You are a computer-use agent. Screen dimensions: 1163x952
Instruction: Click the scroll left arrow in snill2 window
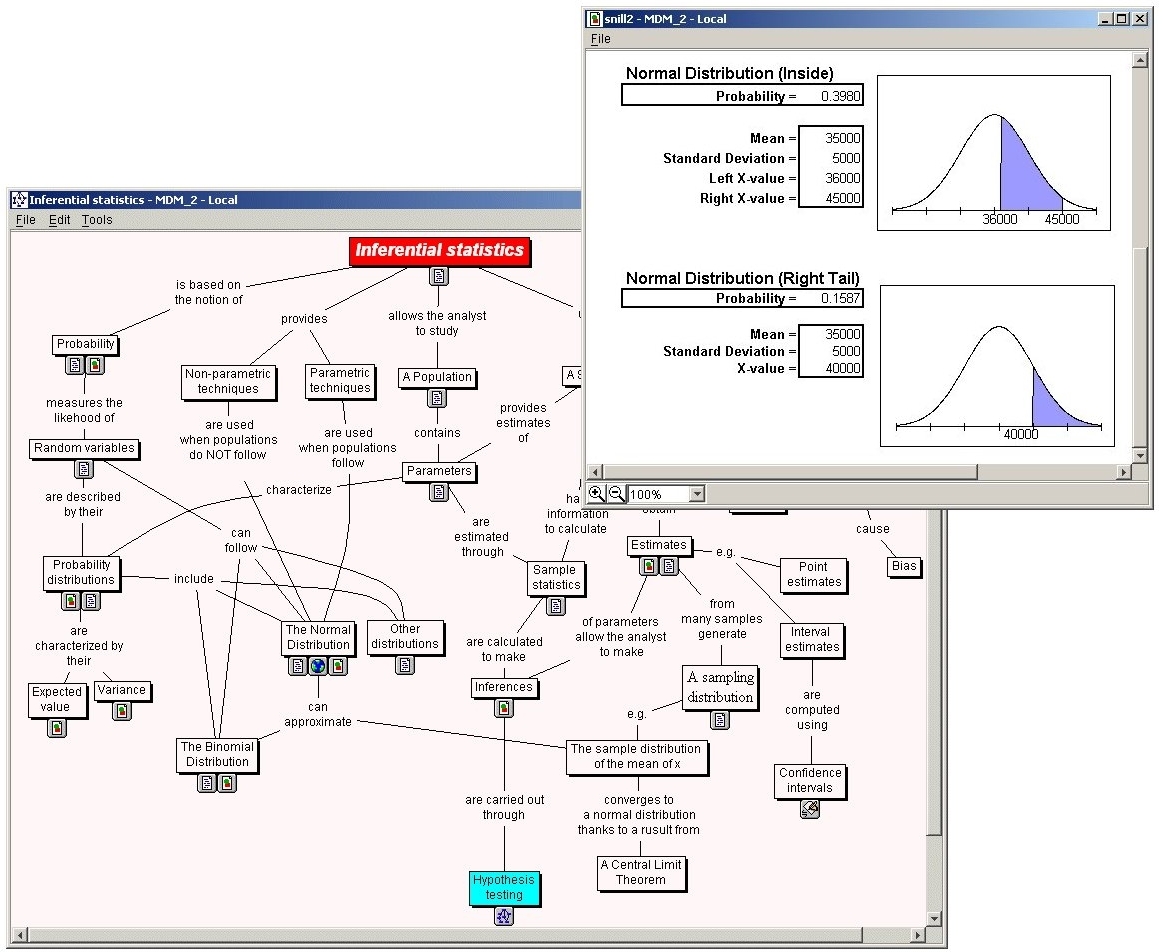(x=594, y=472)
